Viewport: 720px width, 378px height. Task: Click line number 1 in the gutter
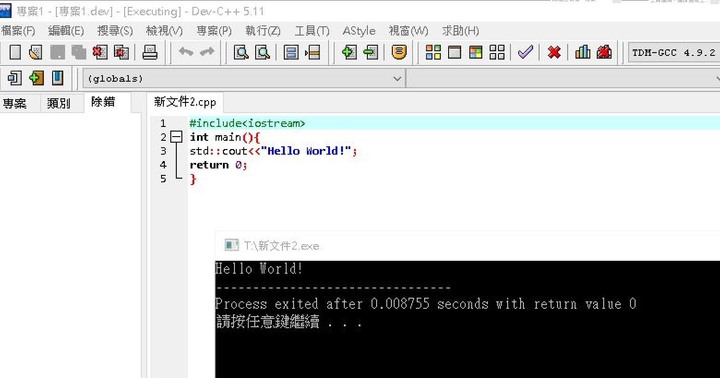[163, 123]
